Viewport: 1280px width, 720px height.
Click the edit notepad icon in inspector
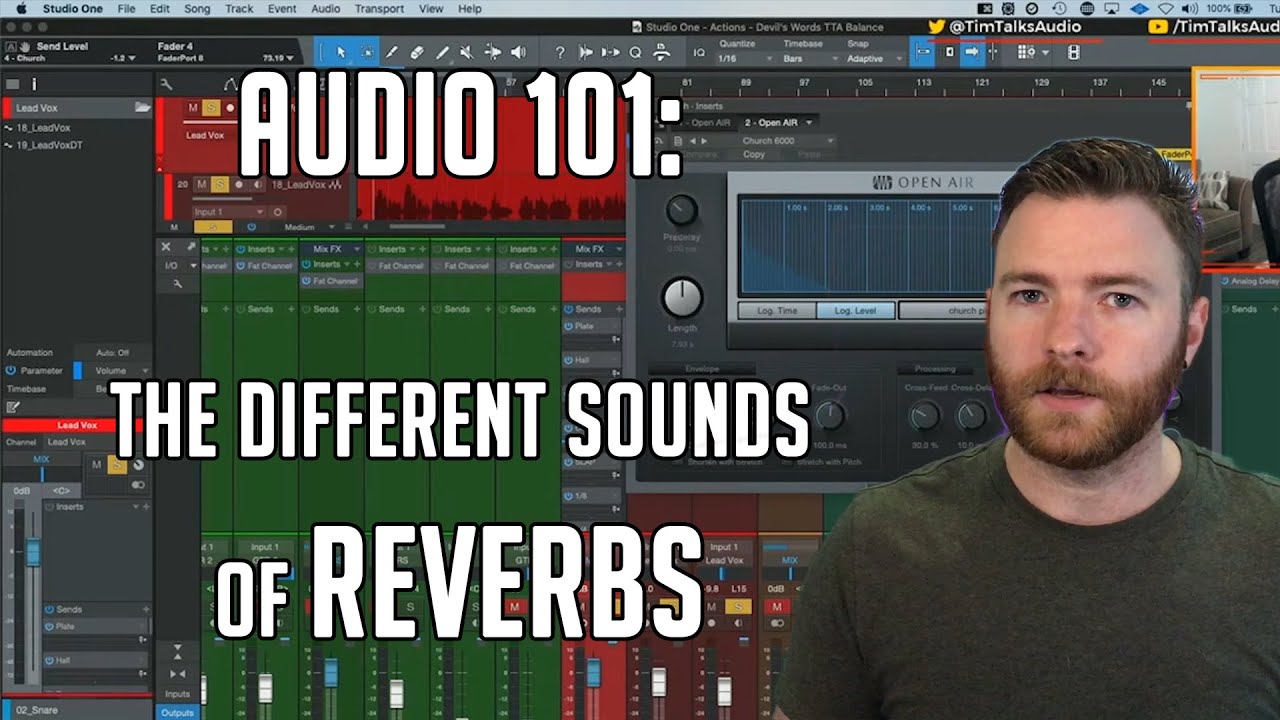[x=13, y=407]
